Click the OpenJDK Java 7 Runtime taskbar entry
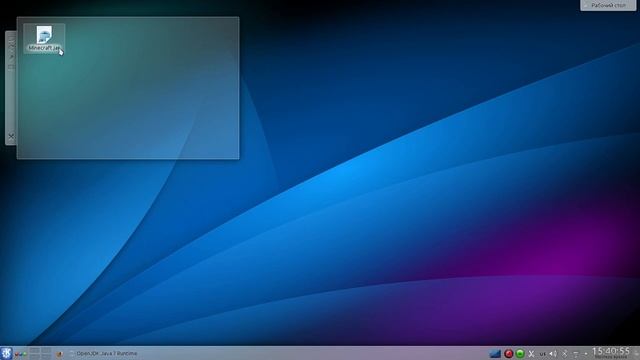Viewport: 640px width, 360px height. tap(104, 353)
